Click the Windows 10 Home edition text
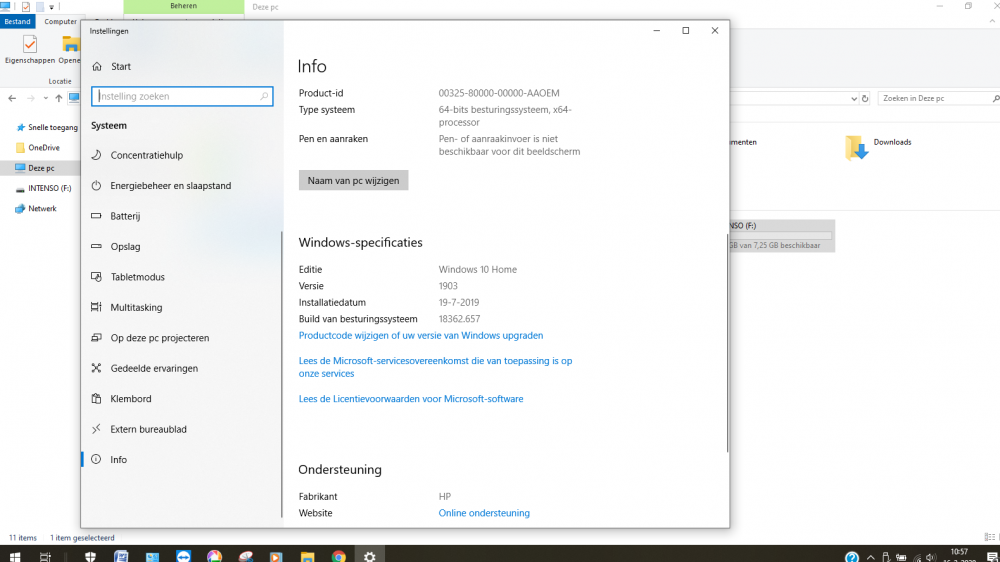The height and width of the screenshot is (562, 1000). click(x=478, y=269)
